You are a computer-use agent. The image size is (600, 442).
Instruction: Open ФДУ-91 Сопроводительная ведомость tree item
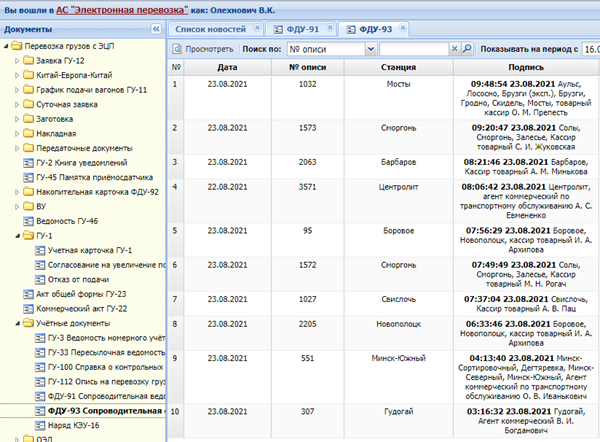click(106, 396)
